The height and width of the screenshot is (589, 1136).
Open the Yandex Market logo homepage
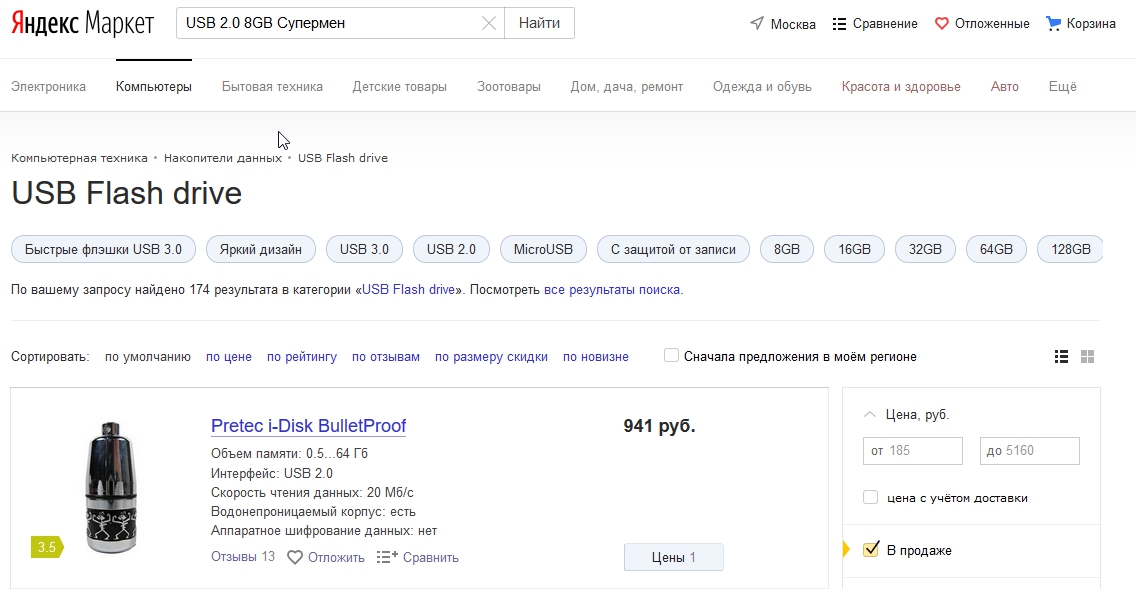tap(83, 23)
